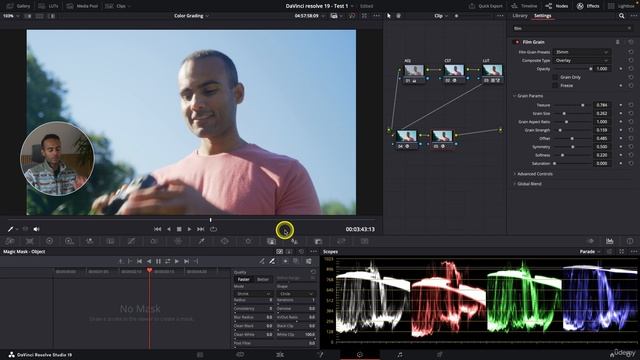Open the Lightbox view
Screen dimensions: 640x360
621,6
